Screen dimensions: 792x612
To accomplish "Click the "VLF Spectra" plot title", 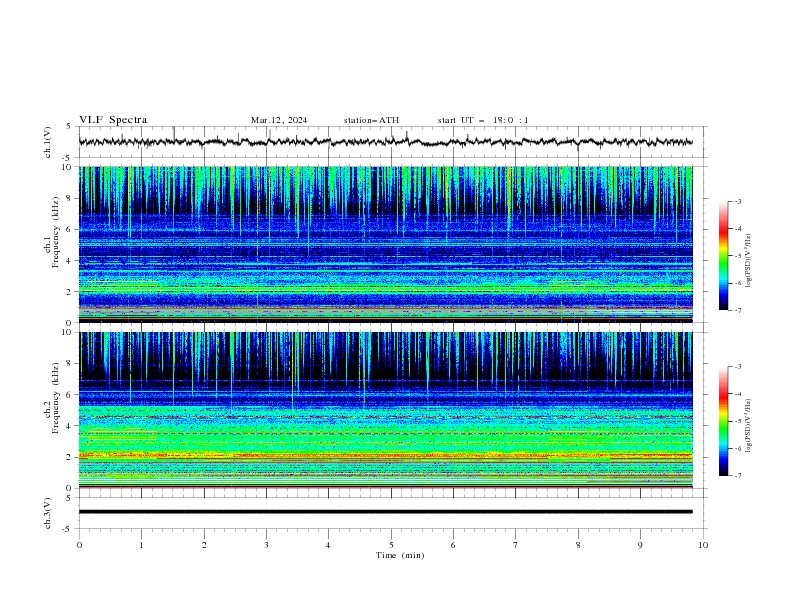I will 113,120.
